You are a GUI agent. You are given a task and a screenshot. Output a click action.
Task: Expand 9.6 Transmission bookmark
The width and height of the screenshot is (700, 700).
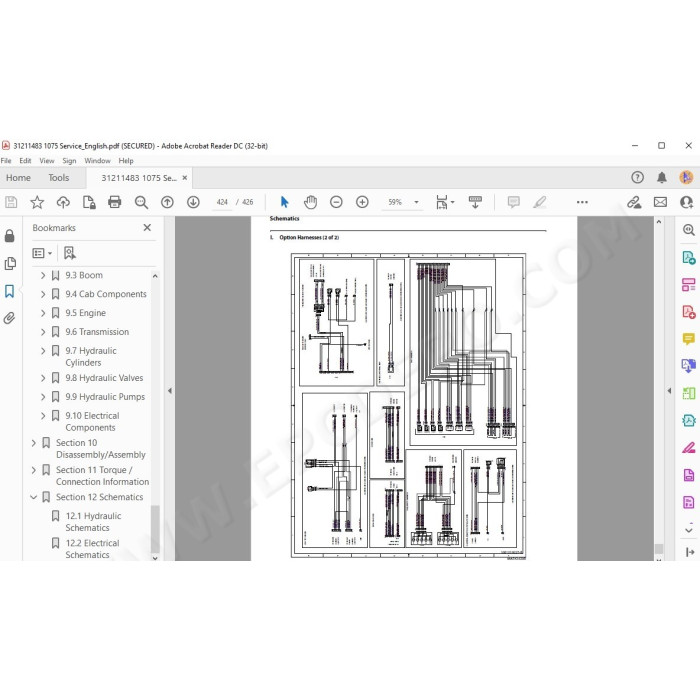pyautogui.click(x=43, y=332)
